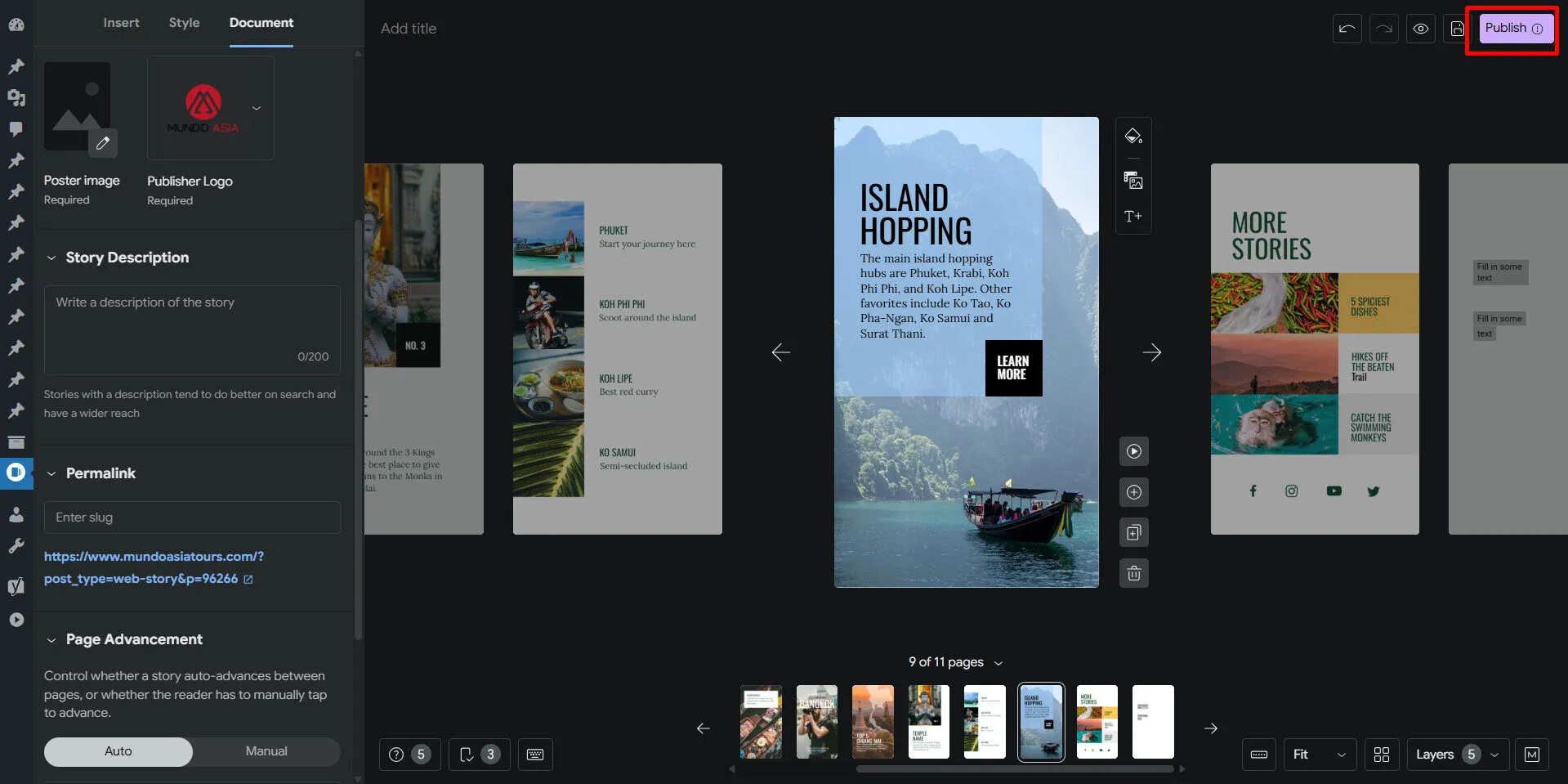
Task: Switch to the Style tab
Action: coord(183,22)
